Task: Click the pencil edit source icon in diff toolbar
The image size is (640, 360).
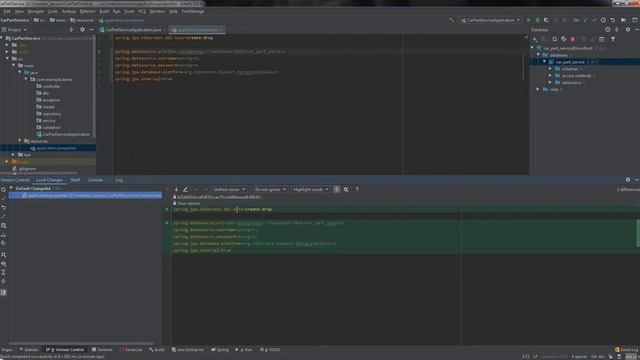Action: 185,189
